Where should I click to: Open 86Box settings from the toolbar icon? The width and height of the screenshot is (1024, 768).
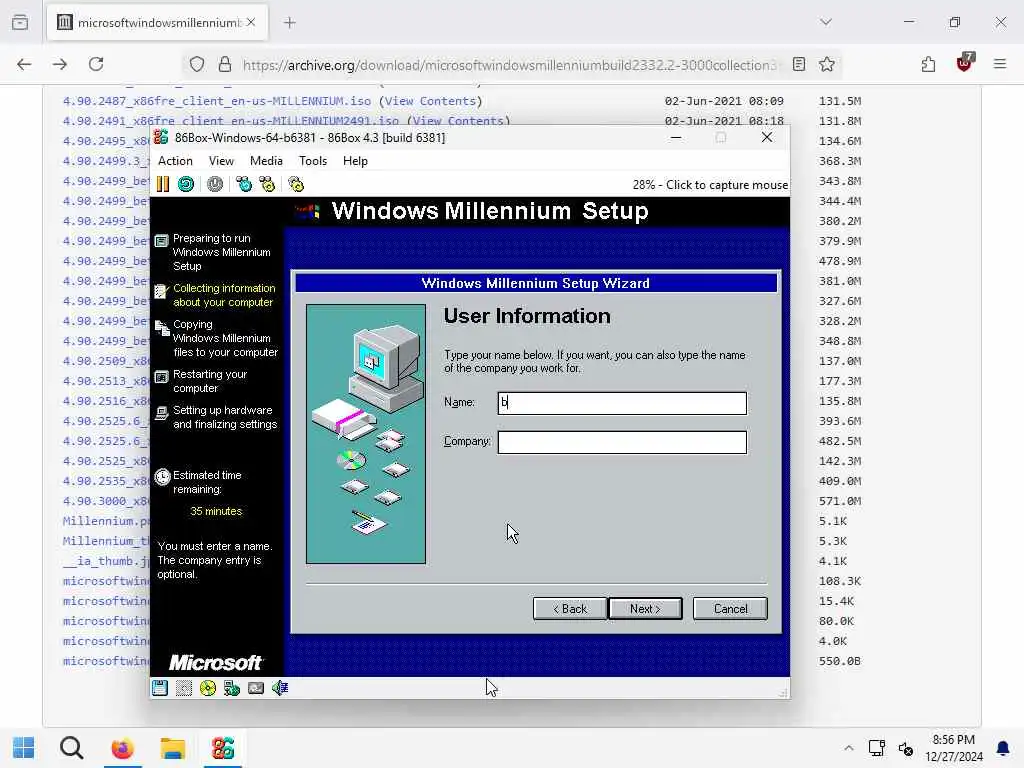coord(296,184)
